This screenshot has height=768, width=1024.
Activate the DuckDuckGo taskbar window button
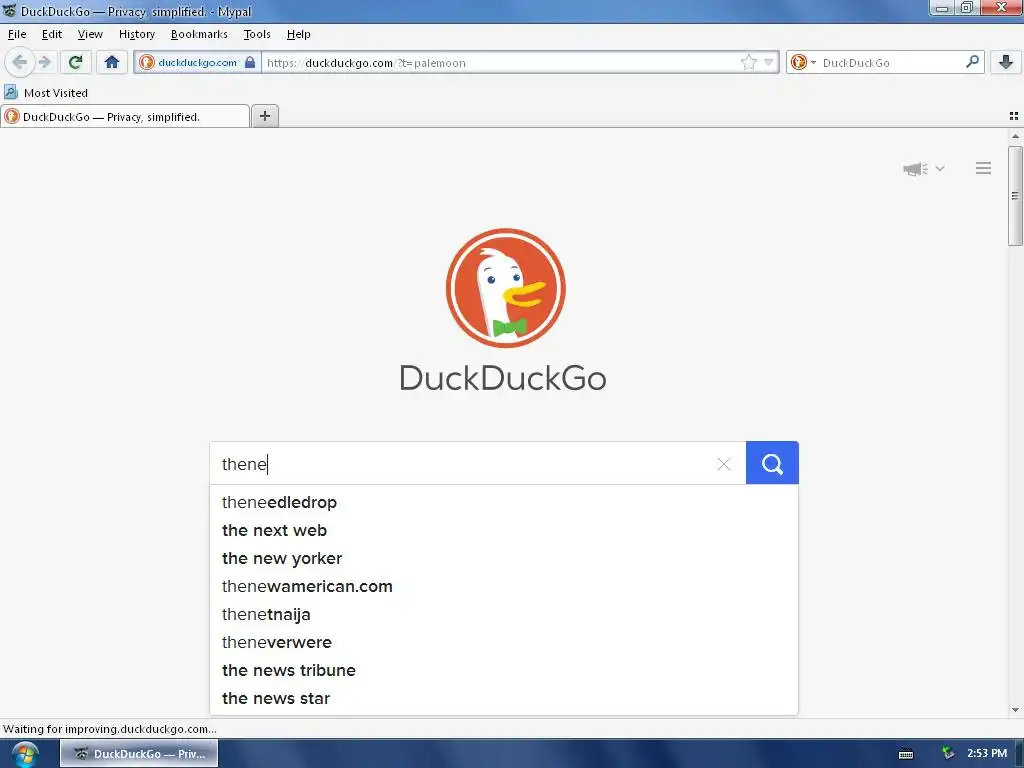pyautogui.click(x=139, y=754)
